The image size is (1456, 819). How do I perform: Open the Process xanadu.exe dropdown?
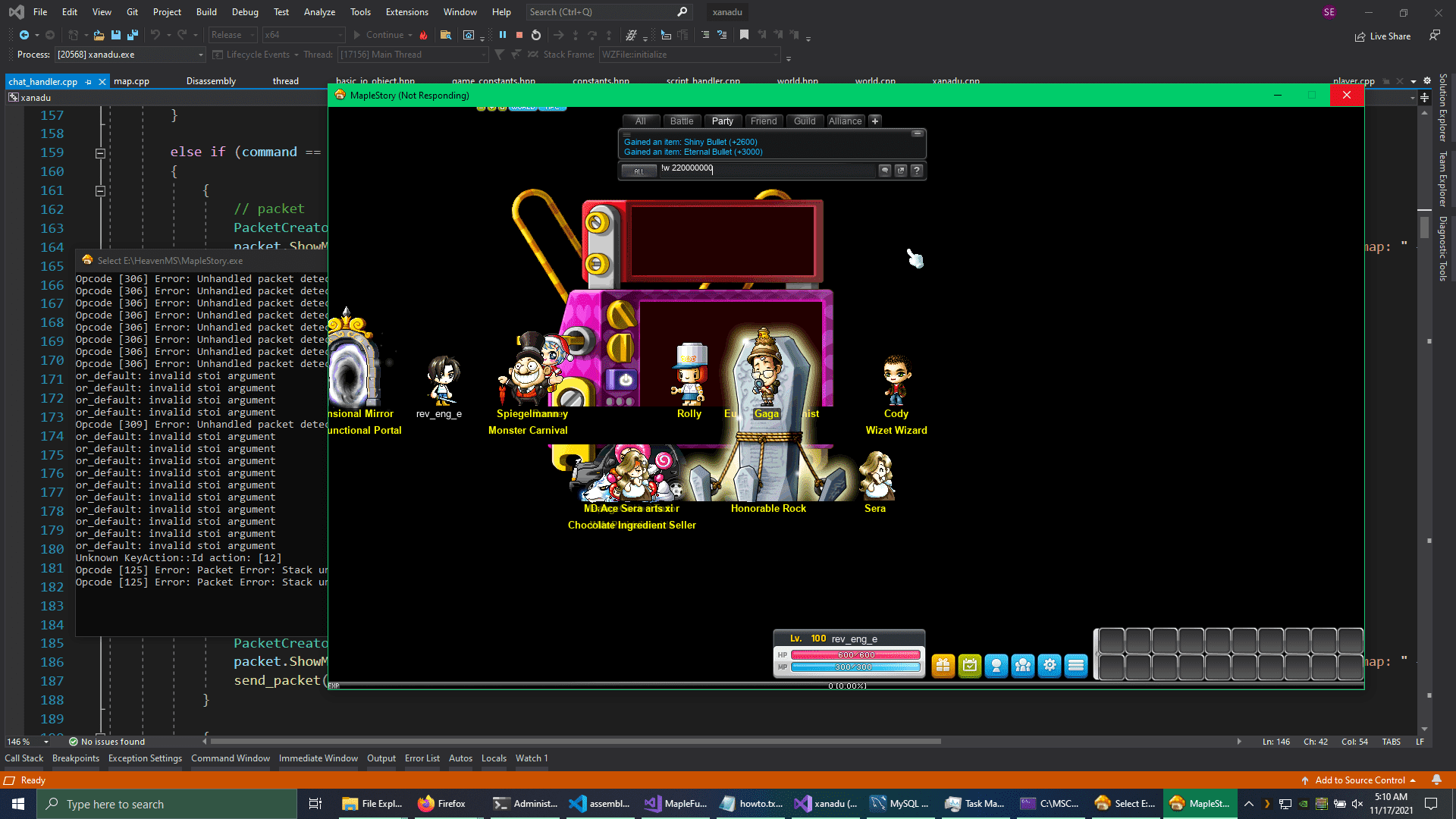click(130, 55)
